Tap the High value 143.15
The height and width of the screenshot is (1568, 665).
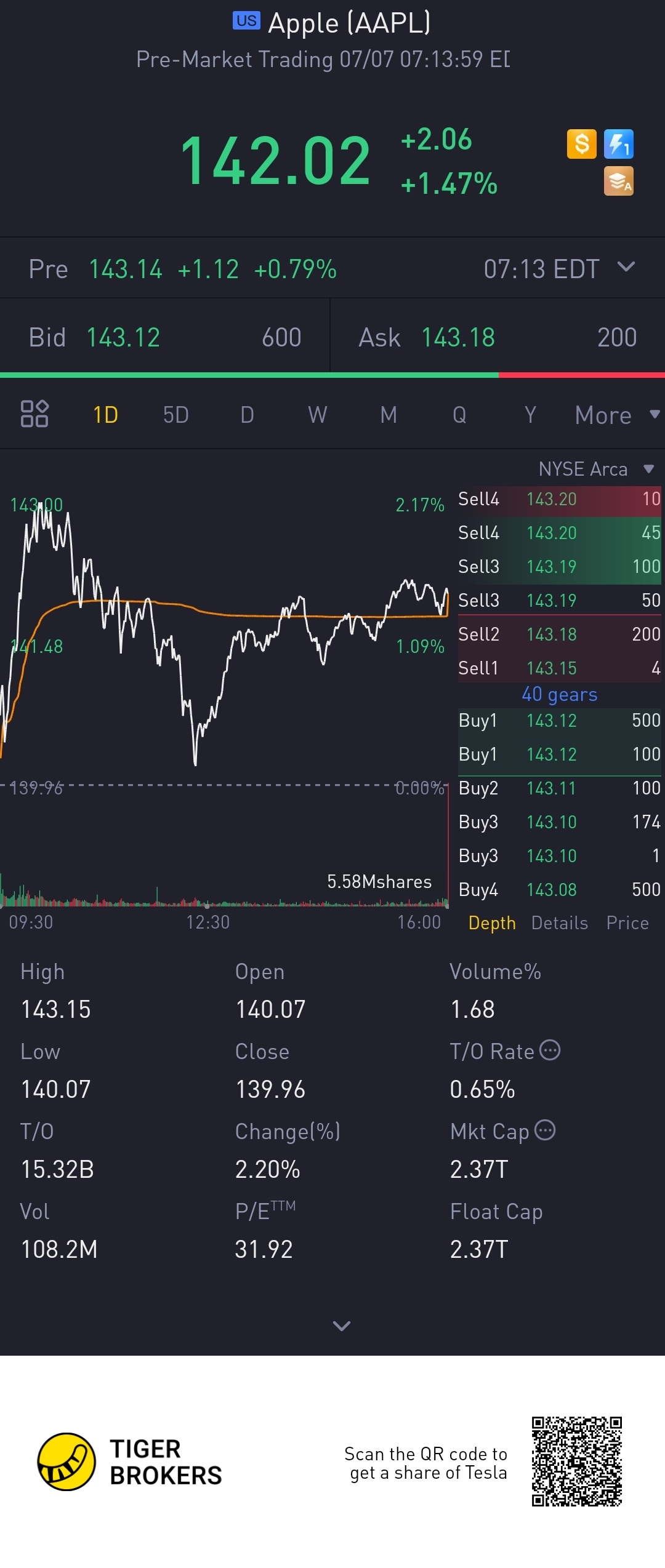pyautogui.click(x=56, y=1009)
